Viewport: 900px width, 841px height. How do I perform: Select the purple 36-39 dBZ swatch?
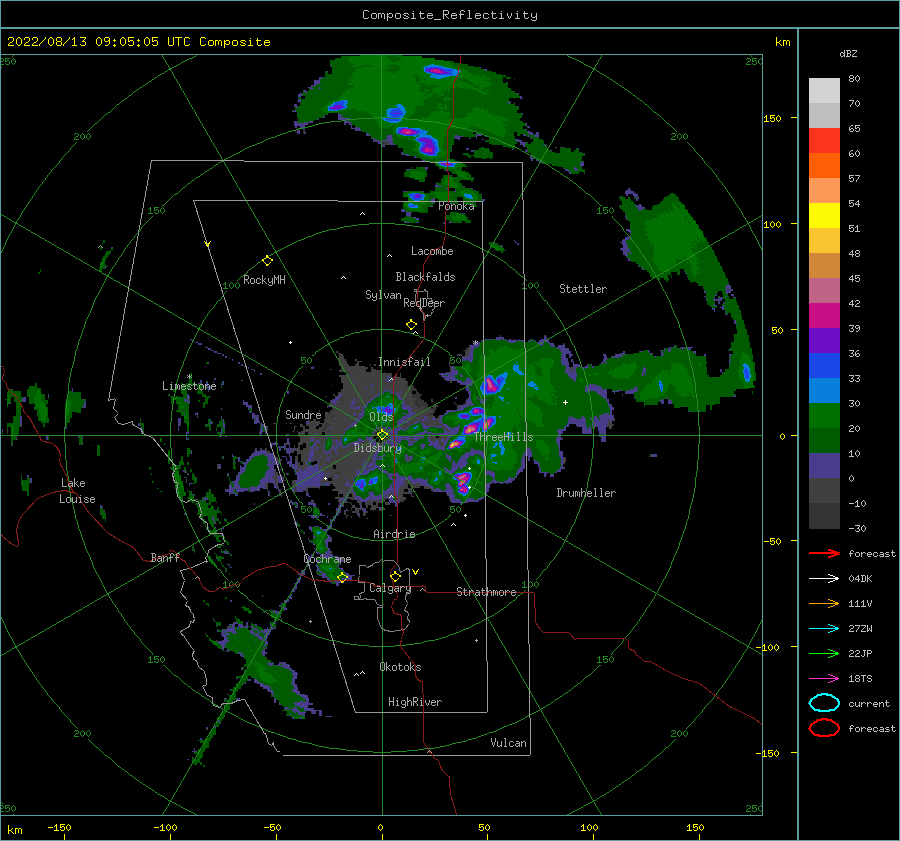(x=824, y=341)
